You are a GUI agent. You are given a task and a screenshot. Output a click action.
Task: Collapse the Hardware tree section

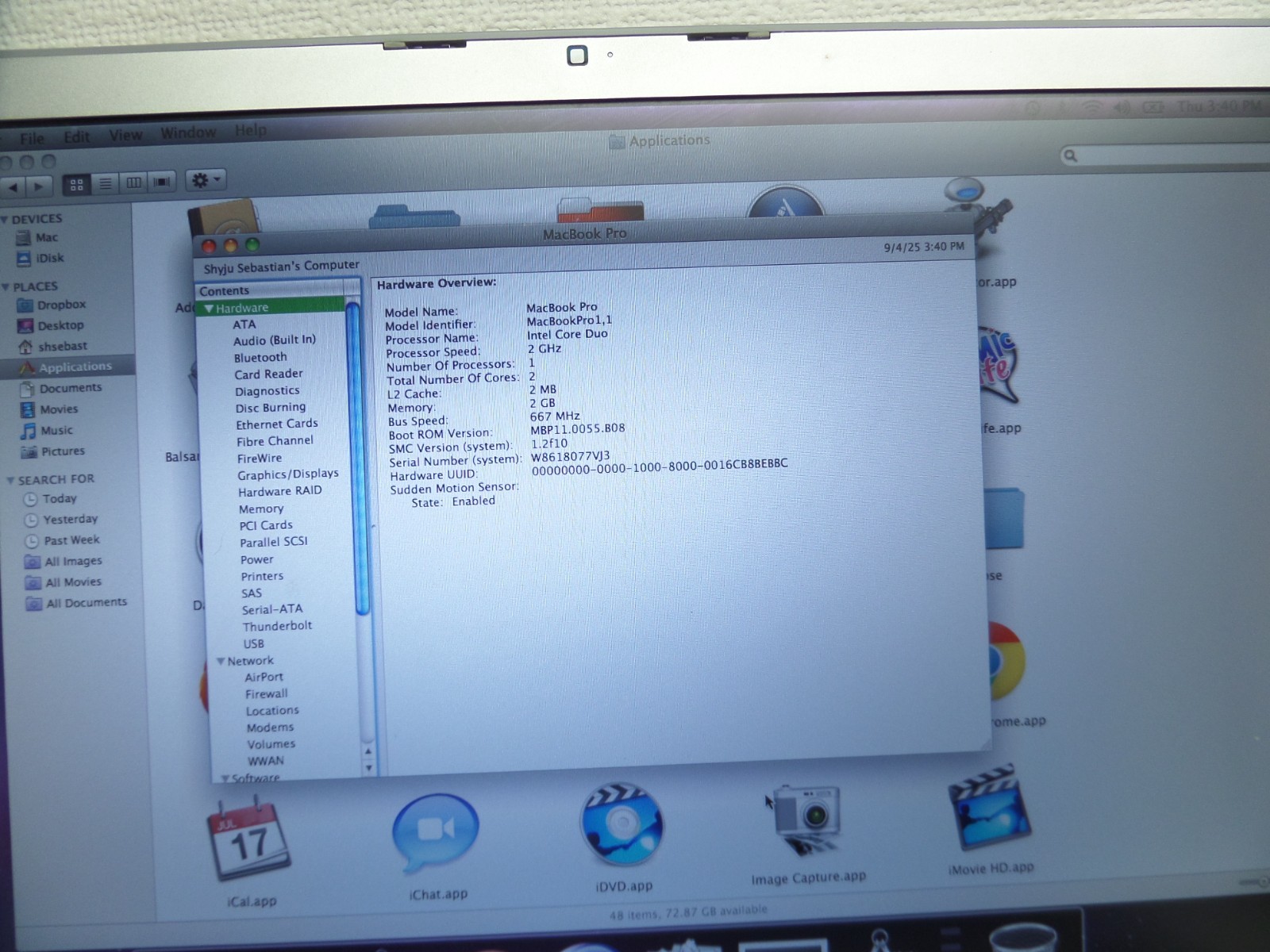(209, 309)
